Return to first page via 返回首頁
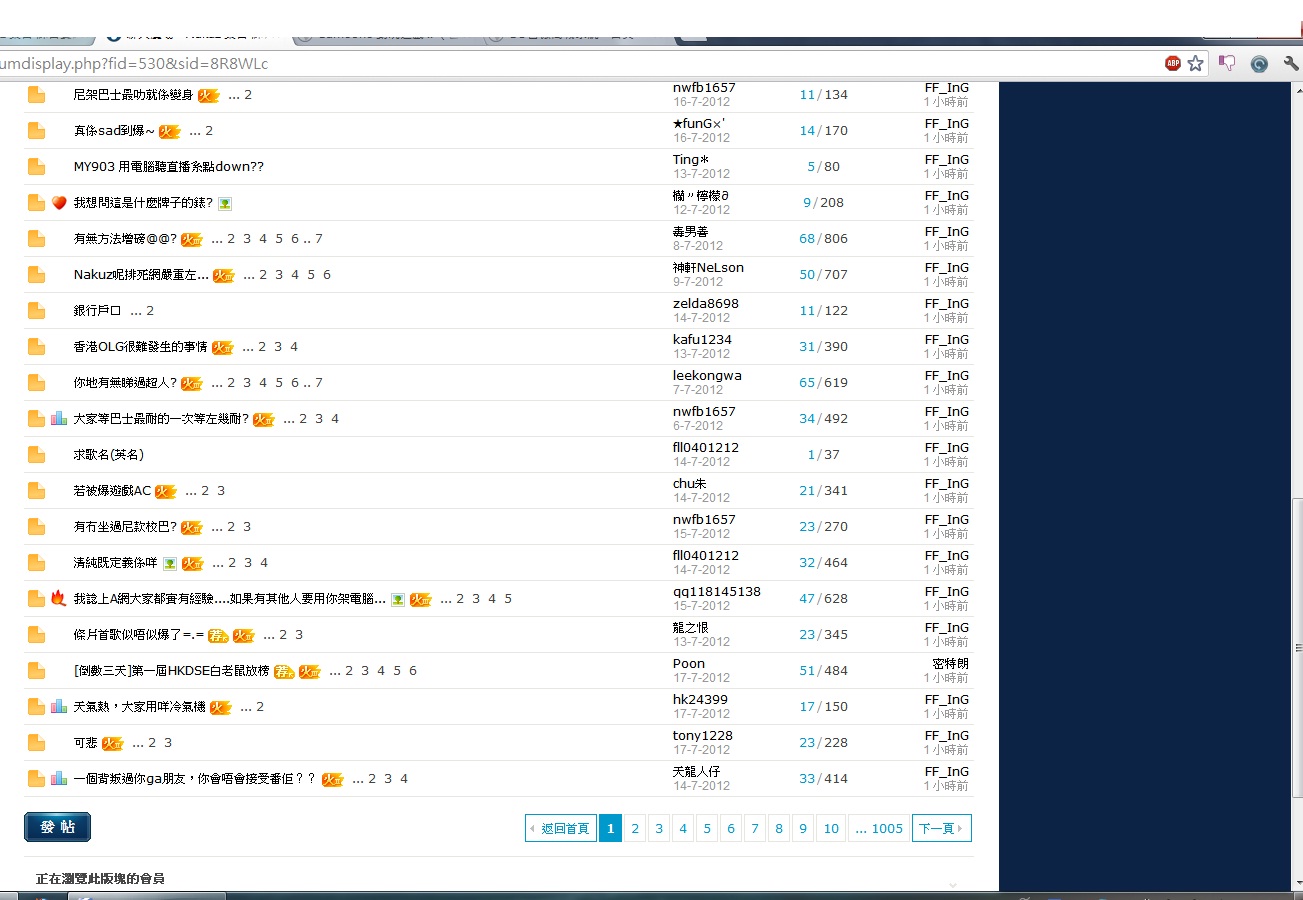Viewport: 1303px width, 900px height. pos(560,828)
